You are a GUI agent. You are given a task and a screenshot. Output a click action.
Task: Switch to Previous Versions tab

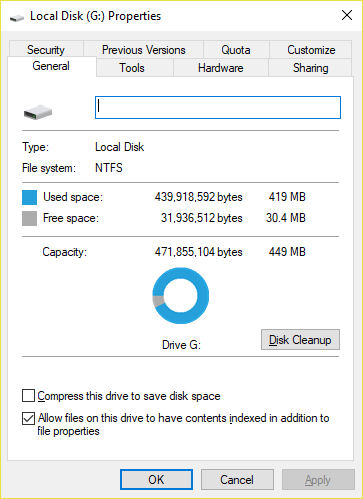143,49
